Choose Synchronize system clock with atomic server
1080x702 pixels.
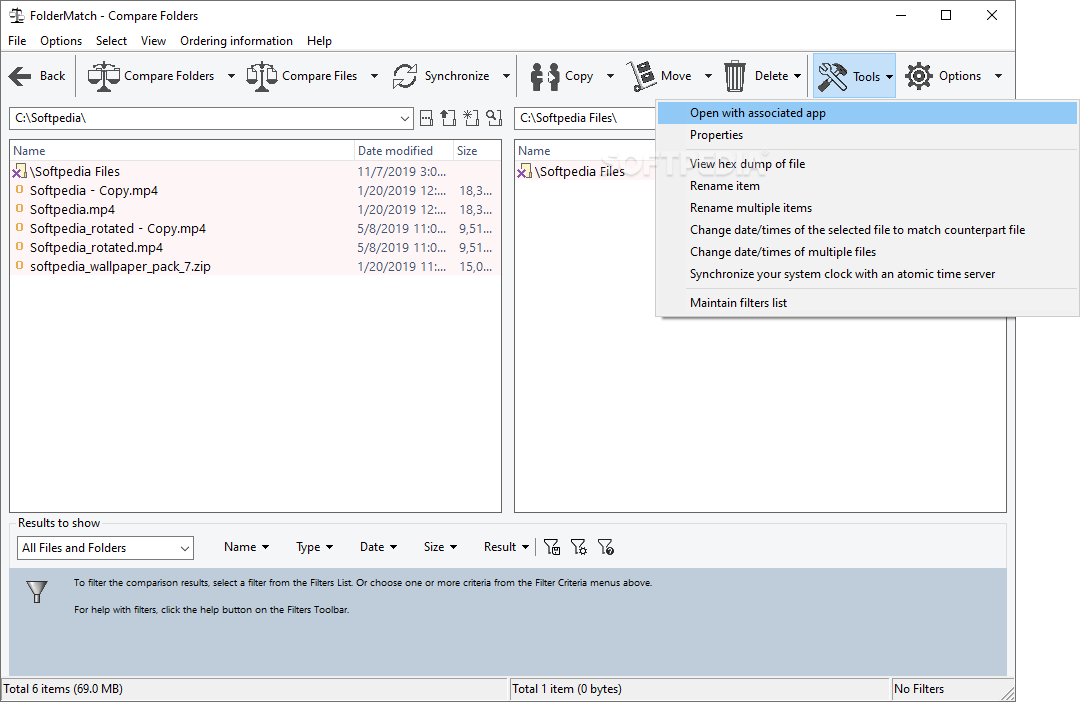pyautogui.click(x=867, y=274)
